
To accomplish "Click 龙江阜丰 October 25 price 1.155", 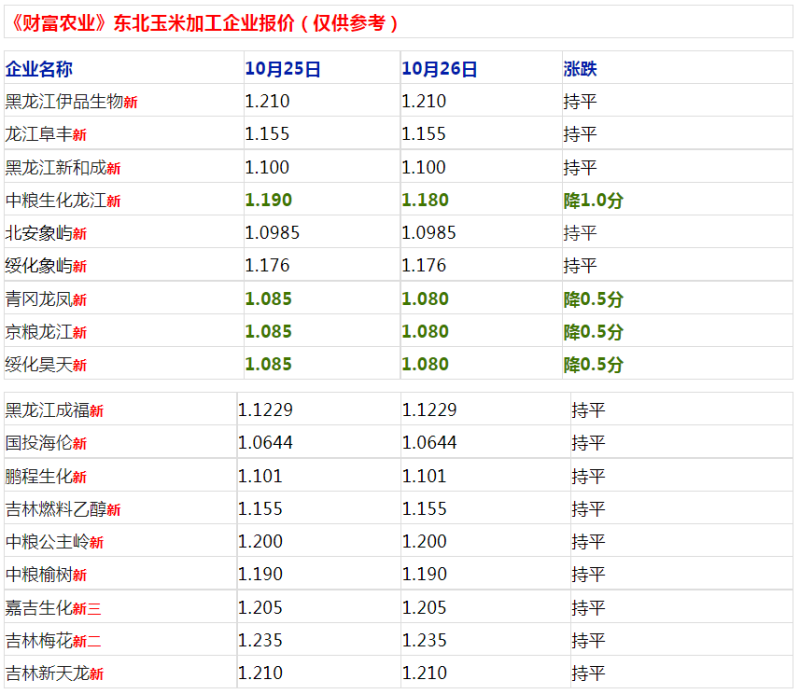I will [x=267, y=134].
